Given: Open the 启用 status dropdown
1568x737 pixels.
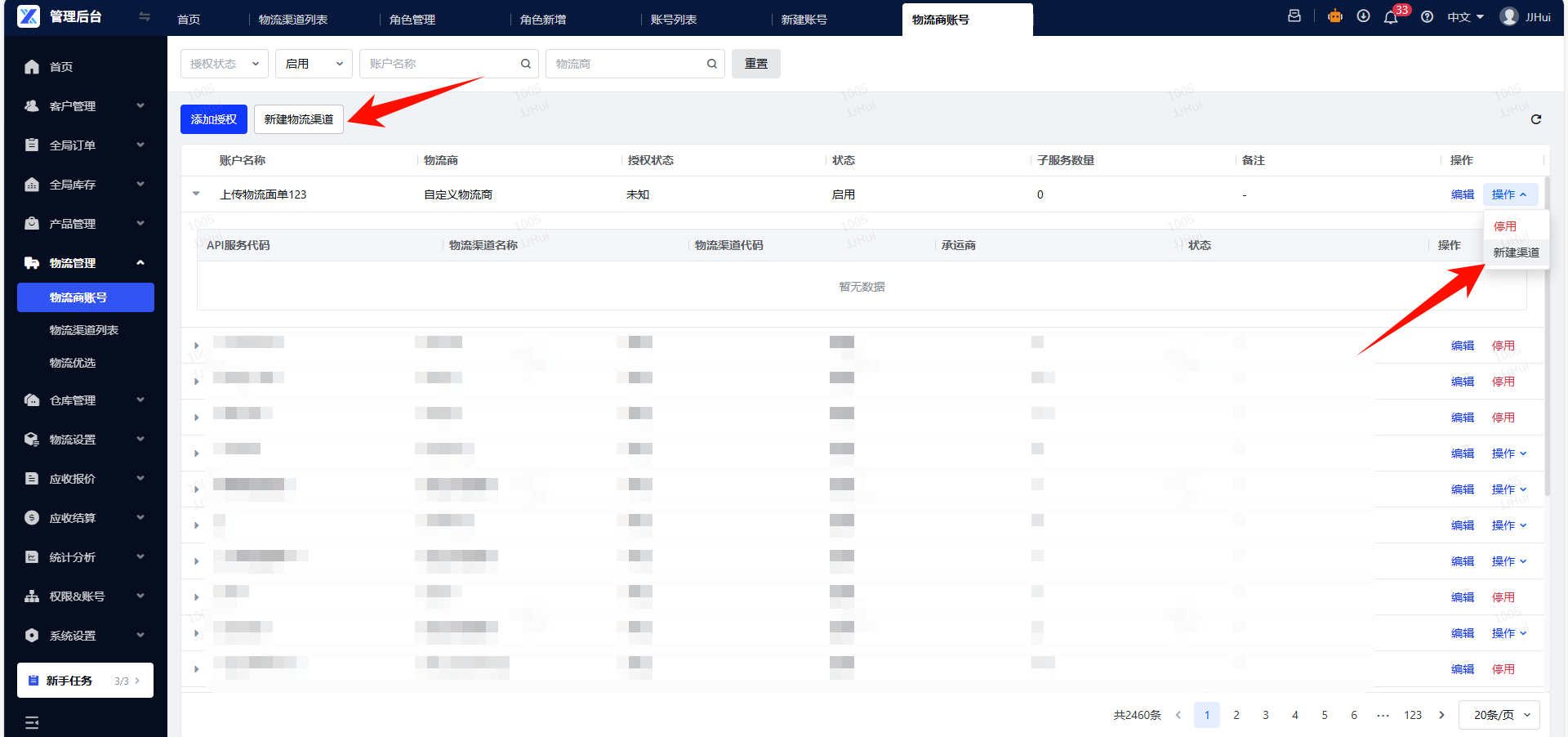Looking at the screenshot, I should (314, 64).
